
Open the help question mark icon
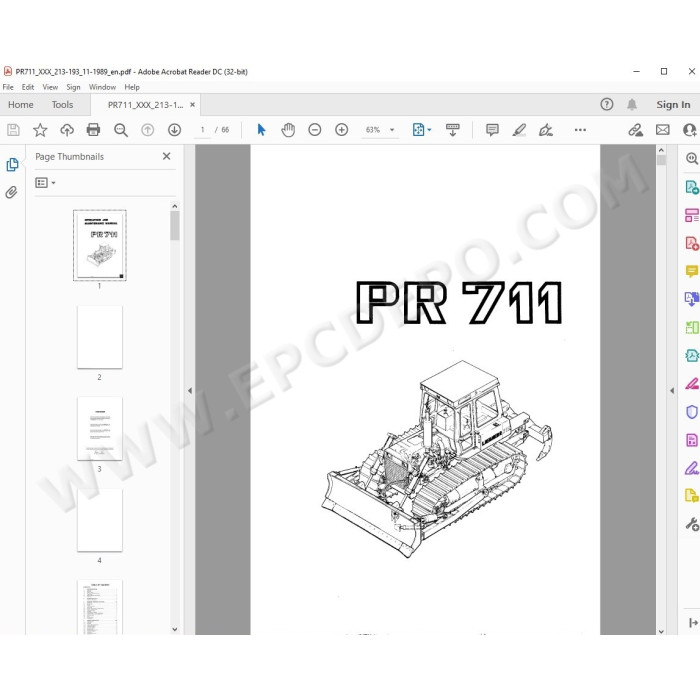[606, 104]
